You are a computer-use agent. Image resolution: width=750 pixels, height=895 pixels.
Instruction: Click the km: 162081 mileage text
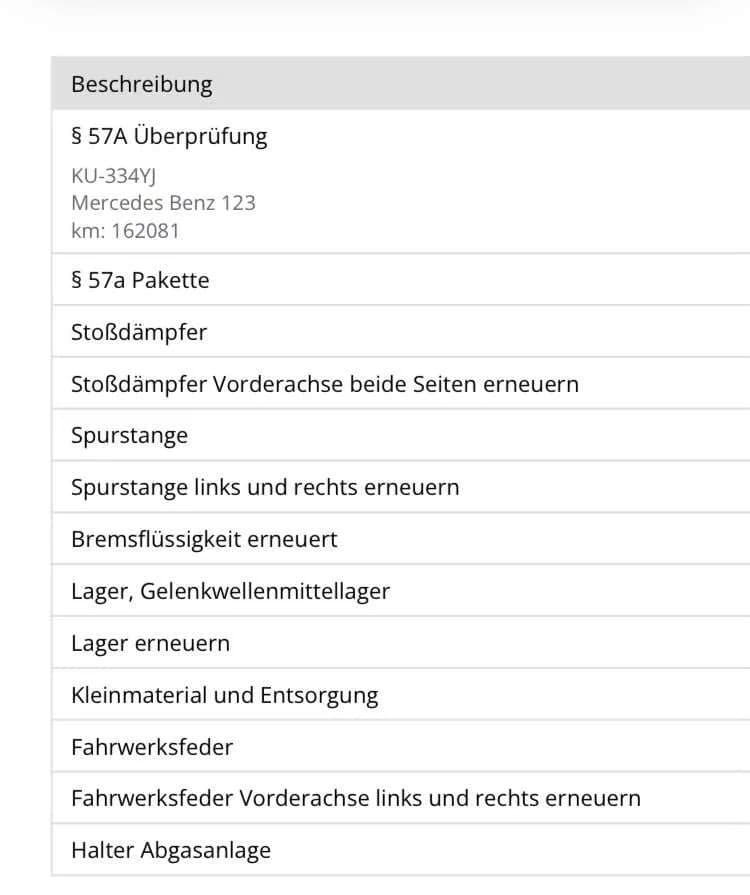pos(126,231)
